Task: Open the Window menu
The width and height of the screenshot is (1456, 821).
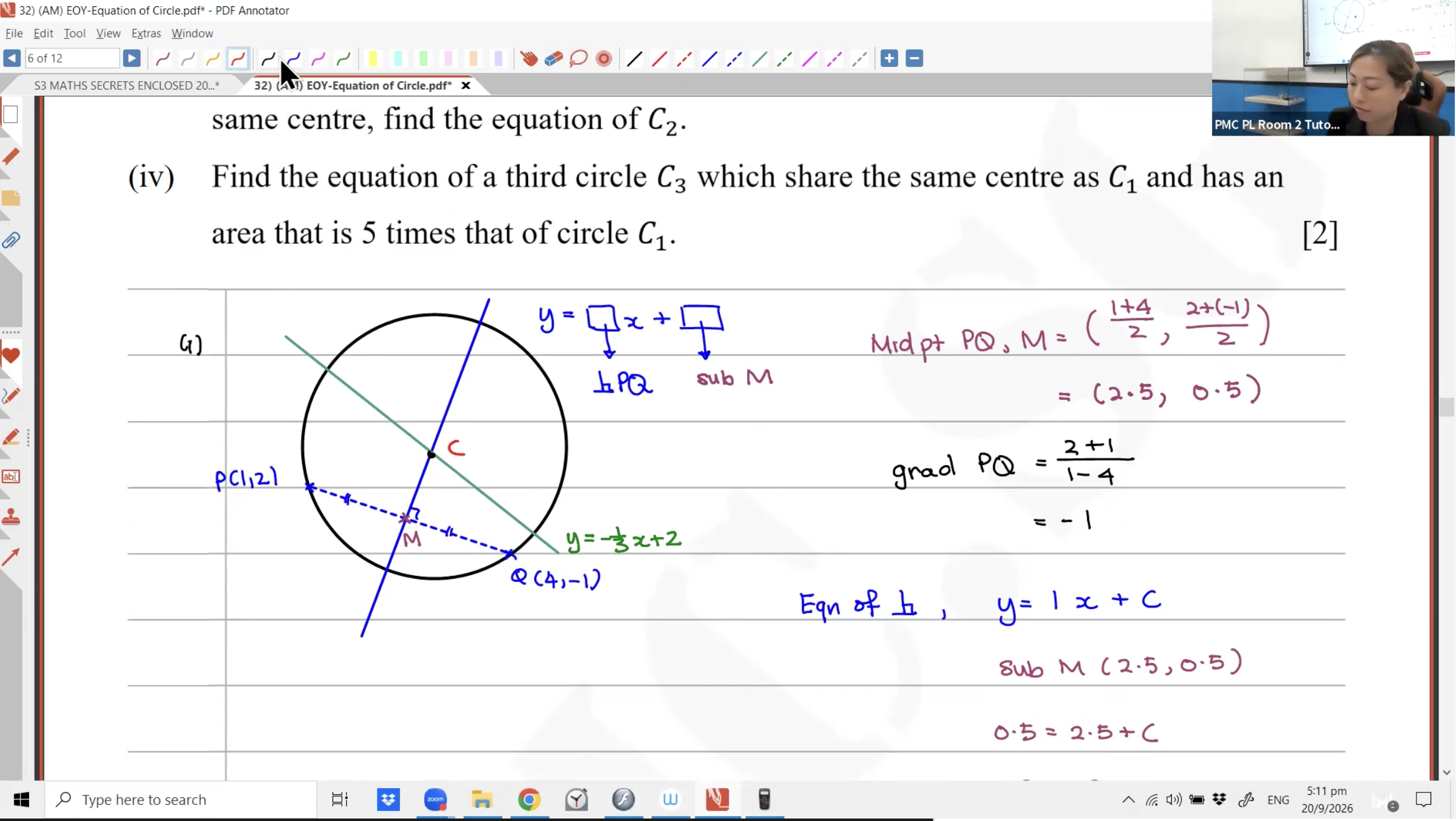Action: 192,33
